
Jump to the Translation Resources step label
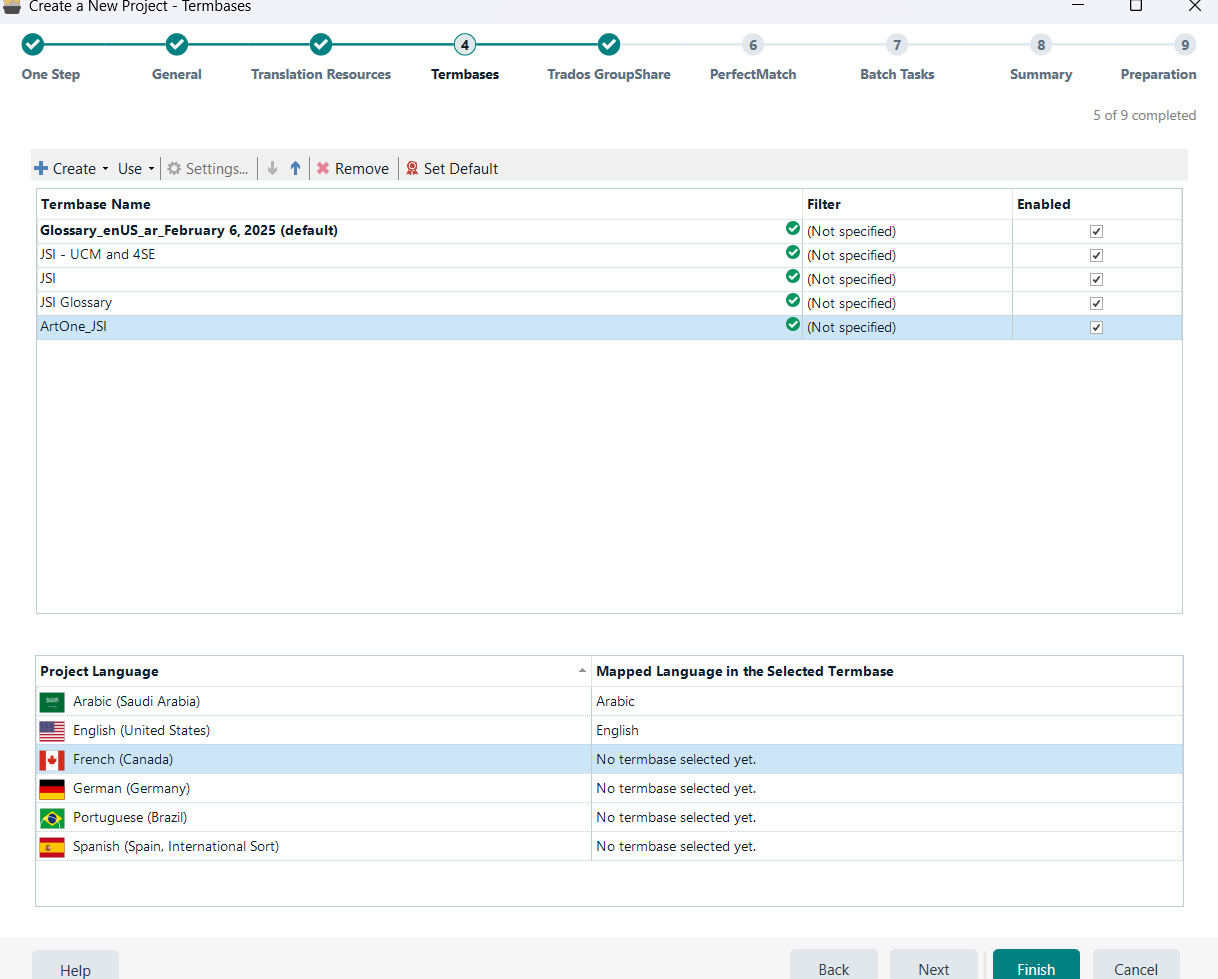click(321, 74)
